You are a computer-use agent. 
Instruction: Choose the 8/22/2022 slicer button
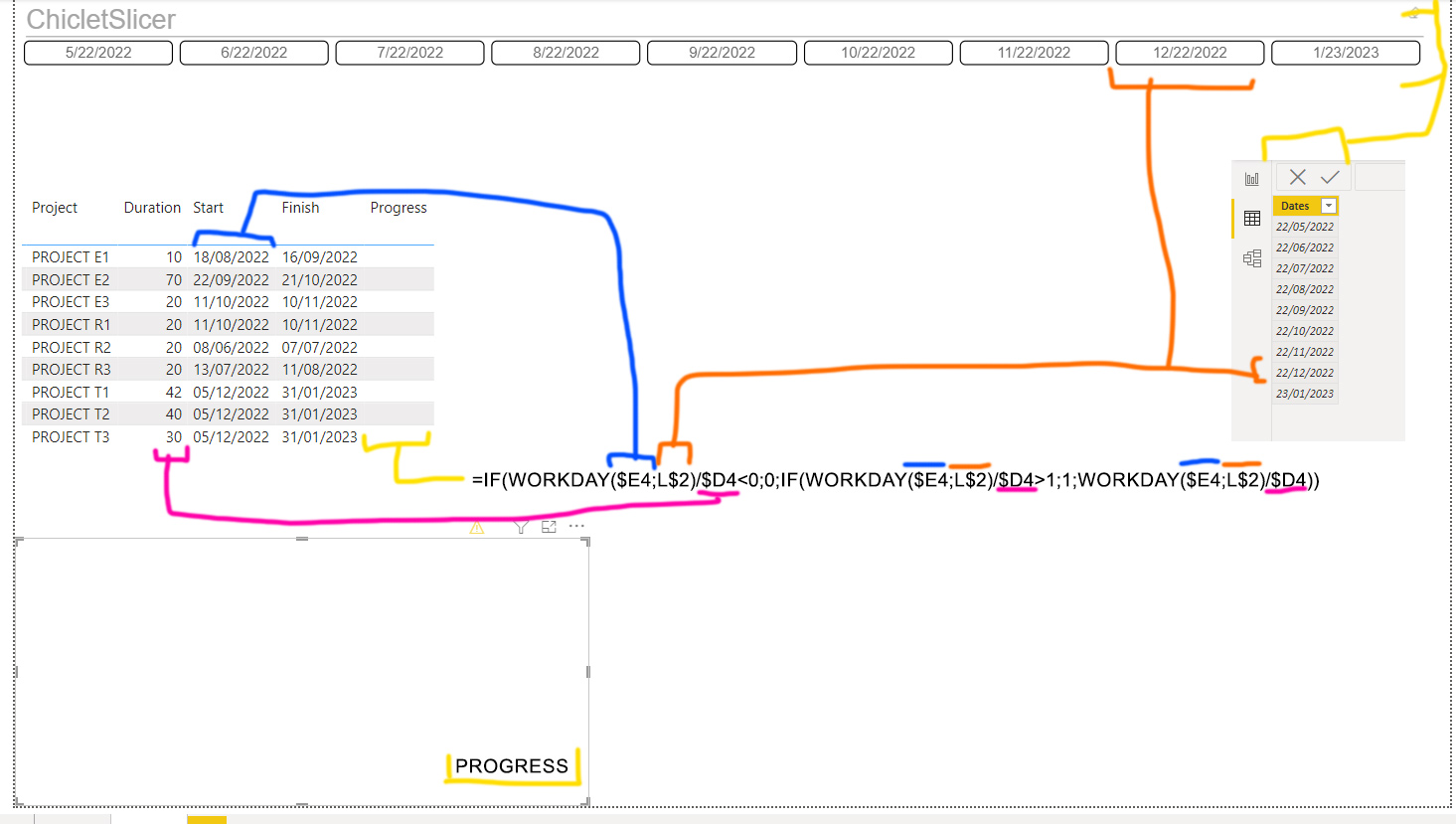(566, 53)
